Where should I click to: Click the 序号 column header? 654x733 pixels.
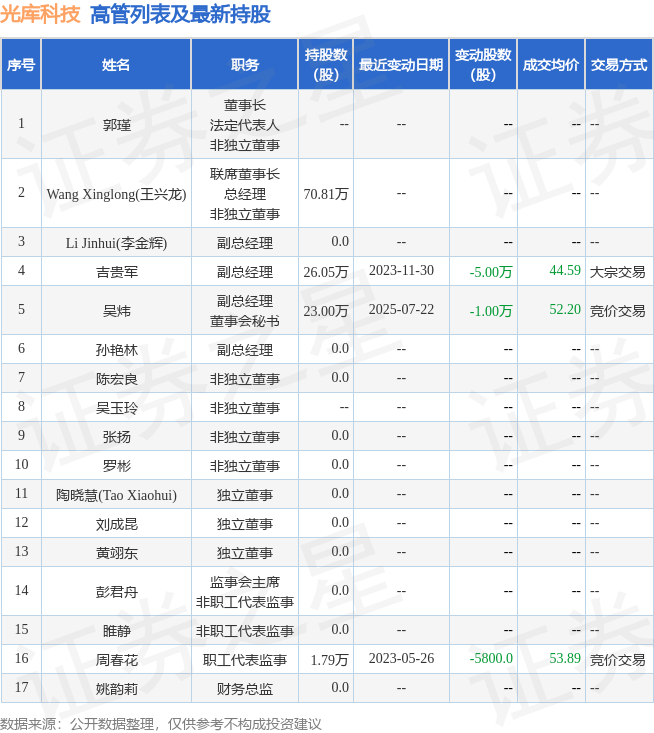(21, 65)
